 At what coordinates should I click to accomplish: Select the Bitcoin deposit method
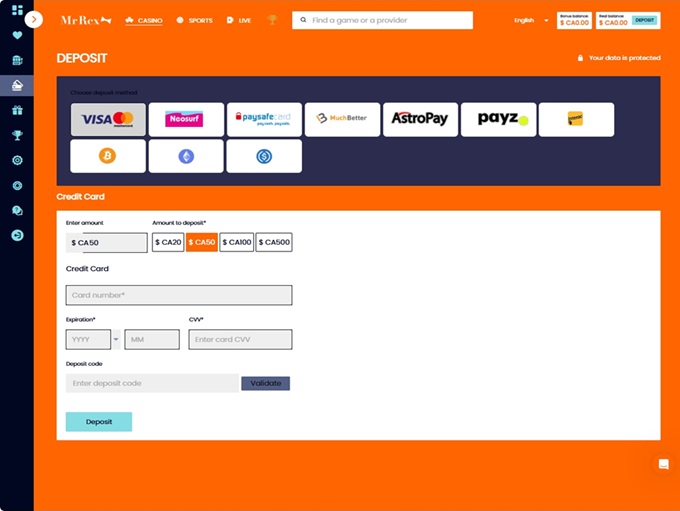108,156
